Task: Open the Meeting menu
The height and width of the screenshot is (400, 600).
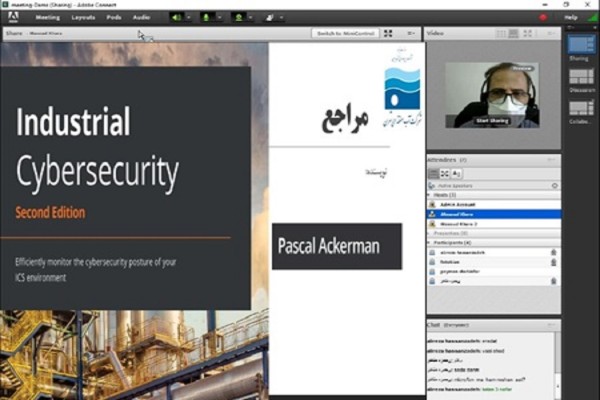Action: pyautogui.click(x=47, y=17)
